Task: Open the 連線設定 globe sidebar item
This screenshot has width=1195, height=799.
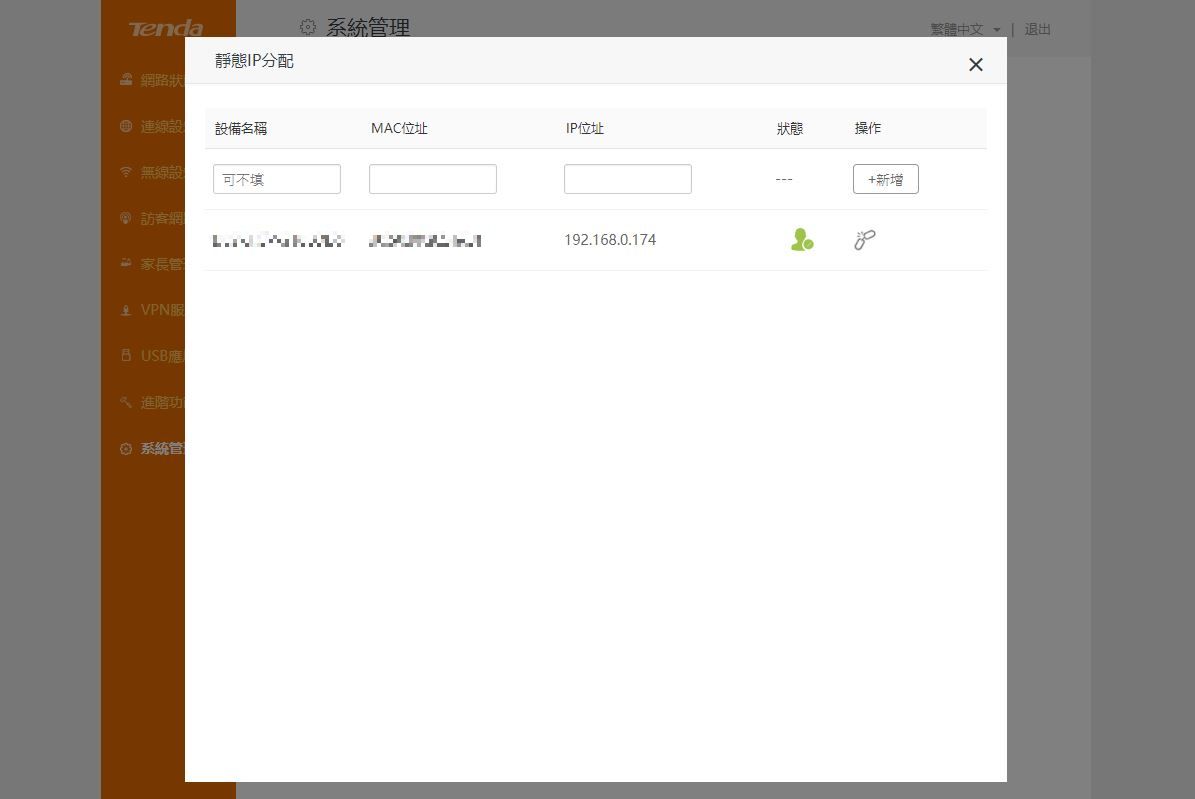Action: (x=152, y=127)
